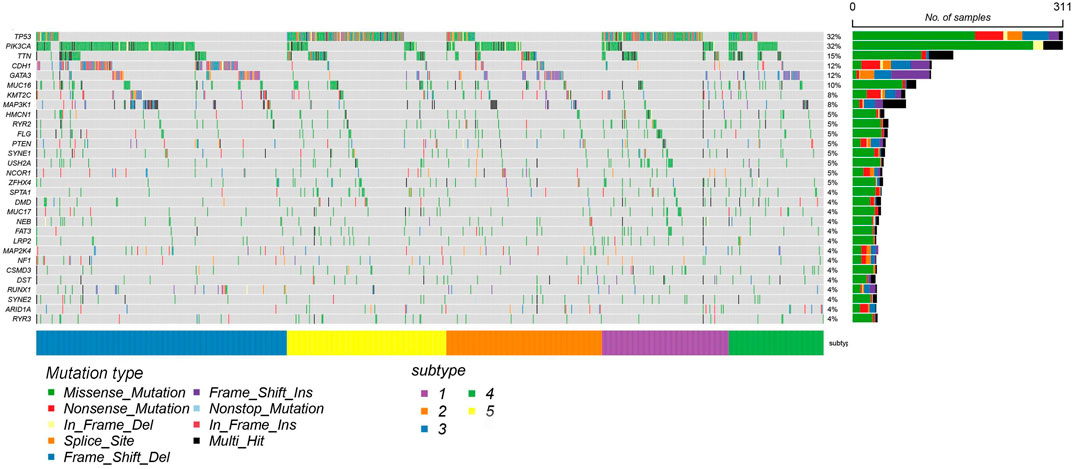Click the 32% value in the TP53 row
Image resolution: width=1072 pixels, height=469 pixels.
pos(833,36)
